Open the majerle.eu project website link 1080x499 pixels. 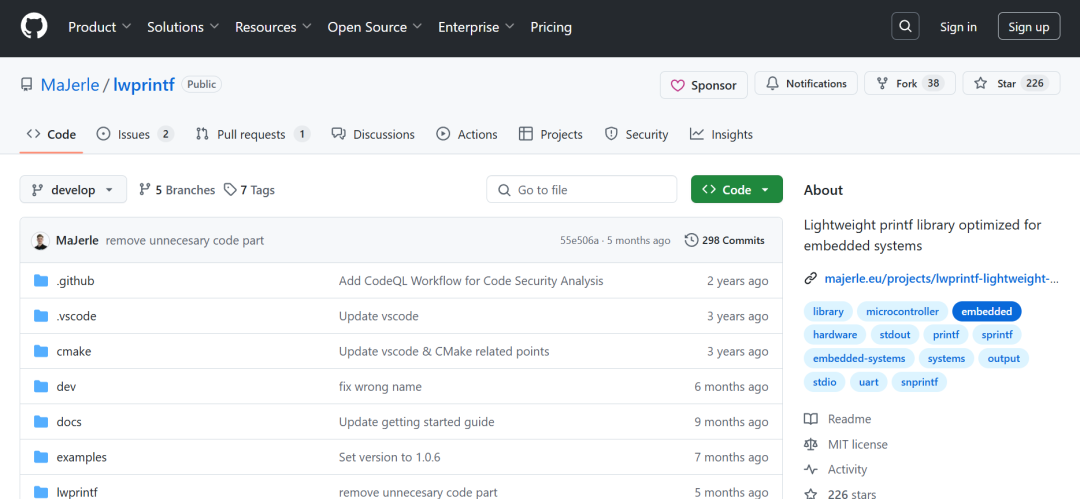(x=941, y=278)
